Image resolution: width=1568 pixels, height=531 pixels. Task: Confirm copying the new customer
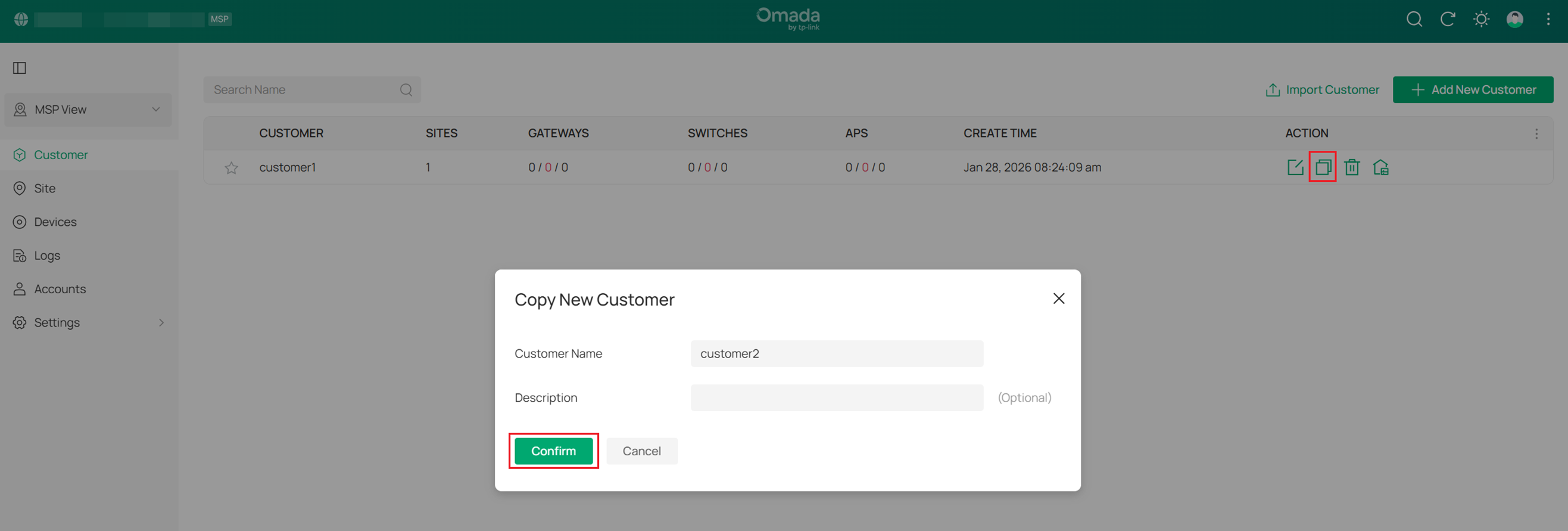[553, 451]
